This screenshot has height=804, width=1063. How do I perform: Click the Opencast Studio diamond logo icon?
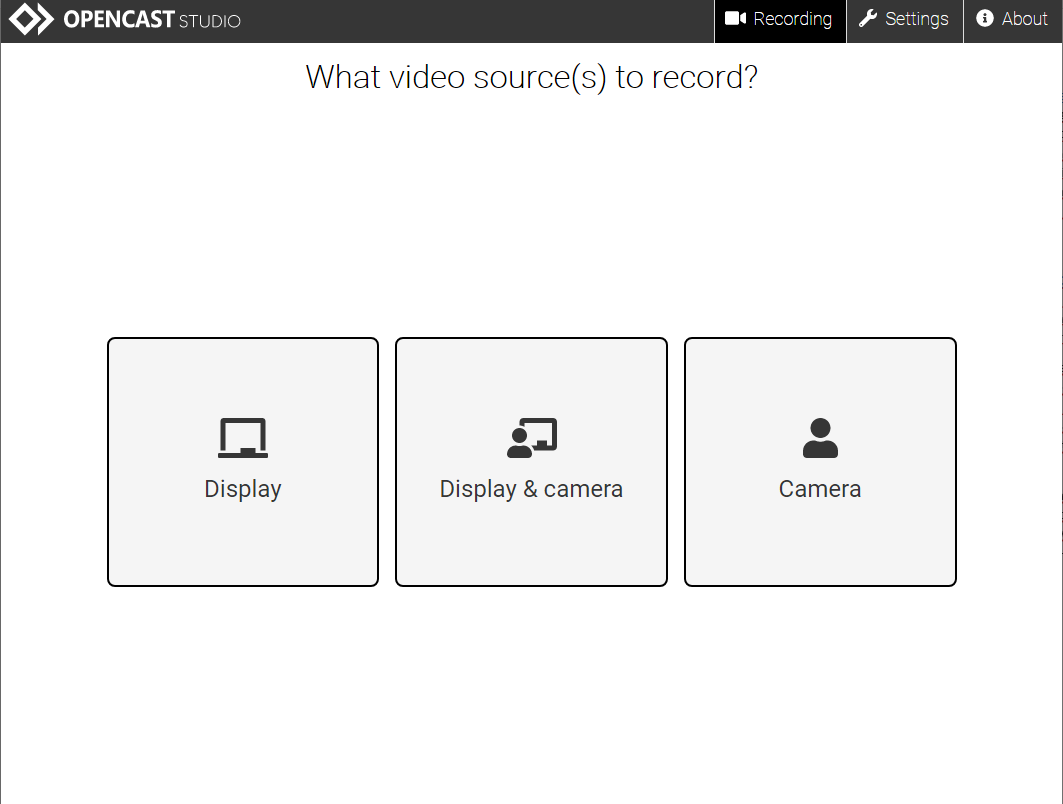click(x=31, y=19)
